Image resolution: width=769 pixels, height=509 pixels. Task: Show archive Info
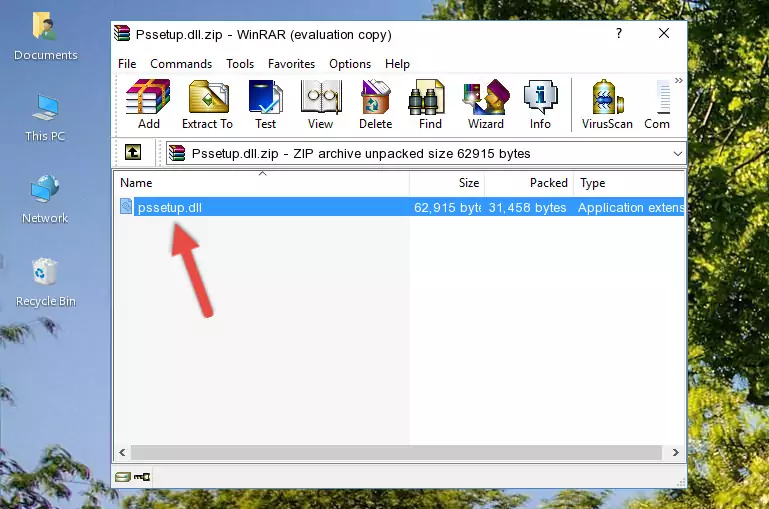[540, 104]
